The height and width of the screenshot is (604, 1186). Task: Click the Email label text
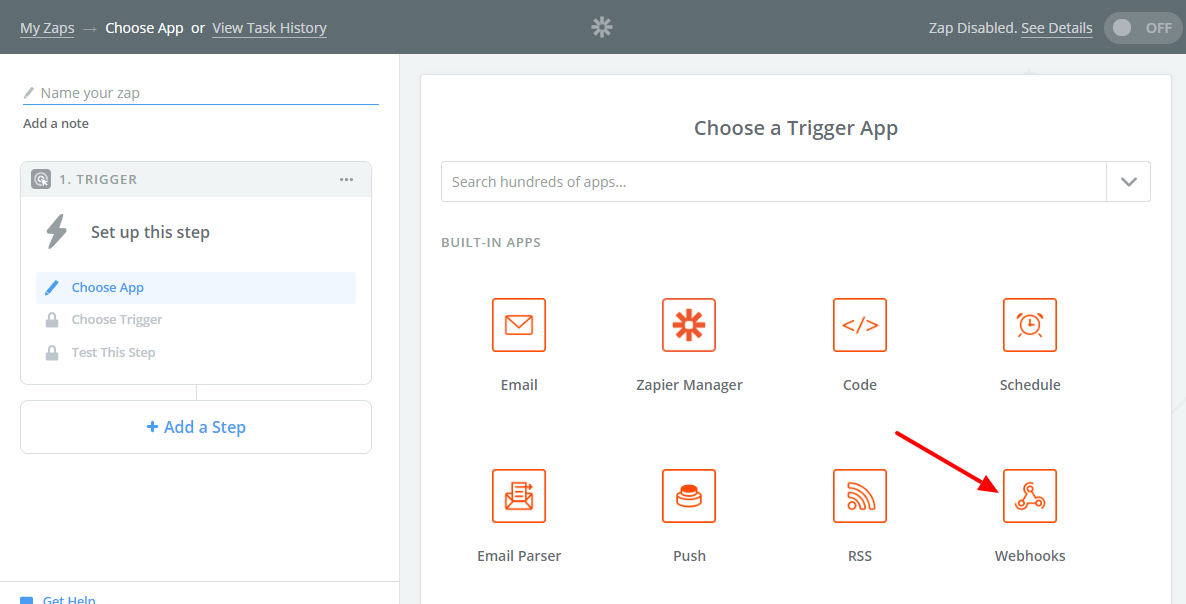point(519,385)
